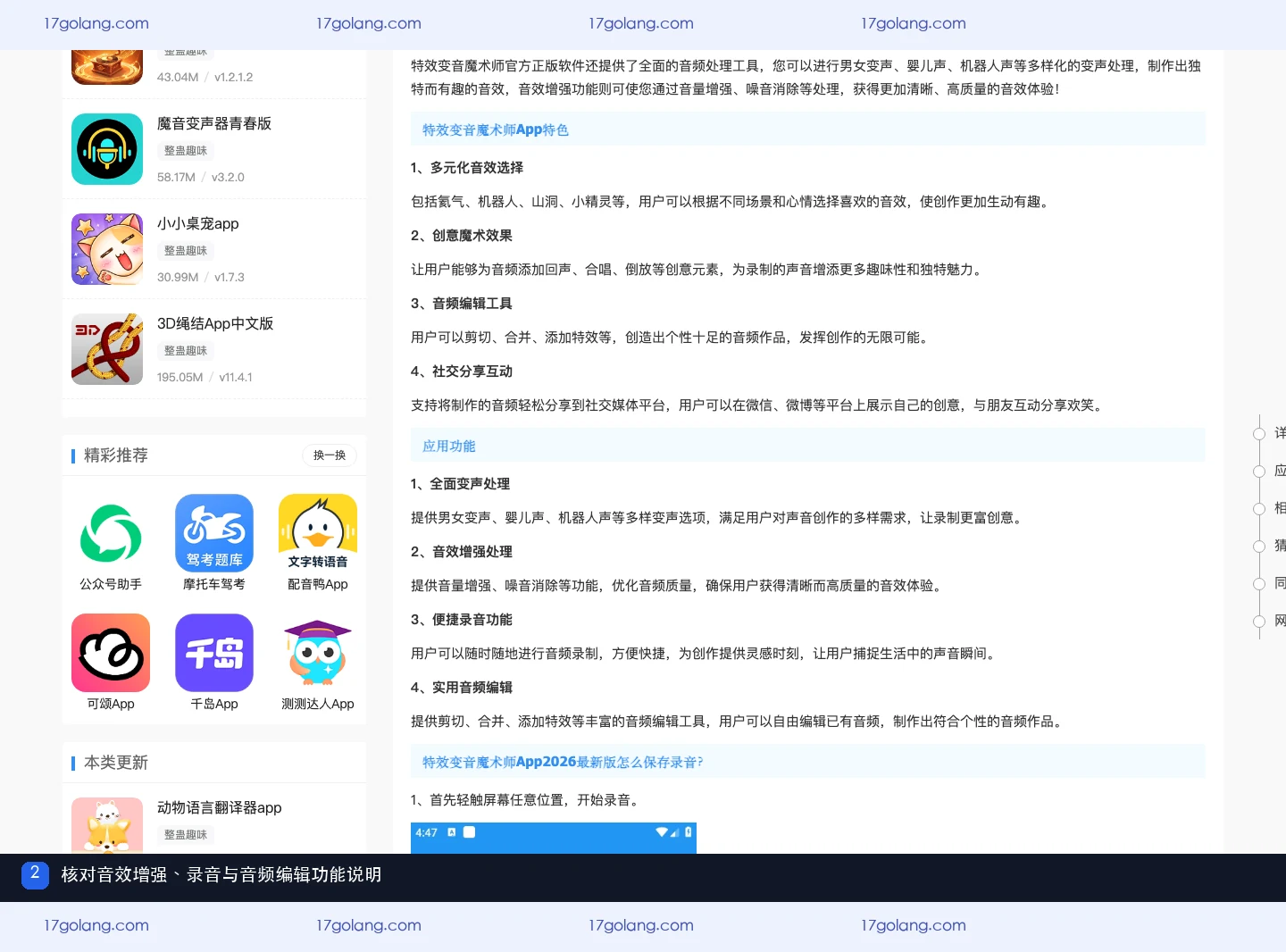Visit the 3D绳结App中文版 title link

[x=215, y=323]
